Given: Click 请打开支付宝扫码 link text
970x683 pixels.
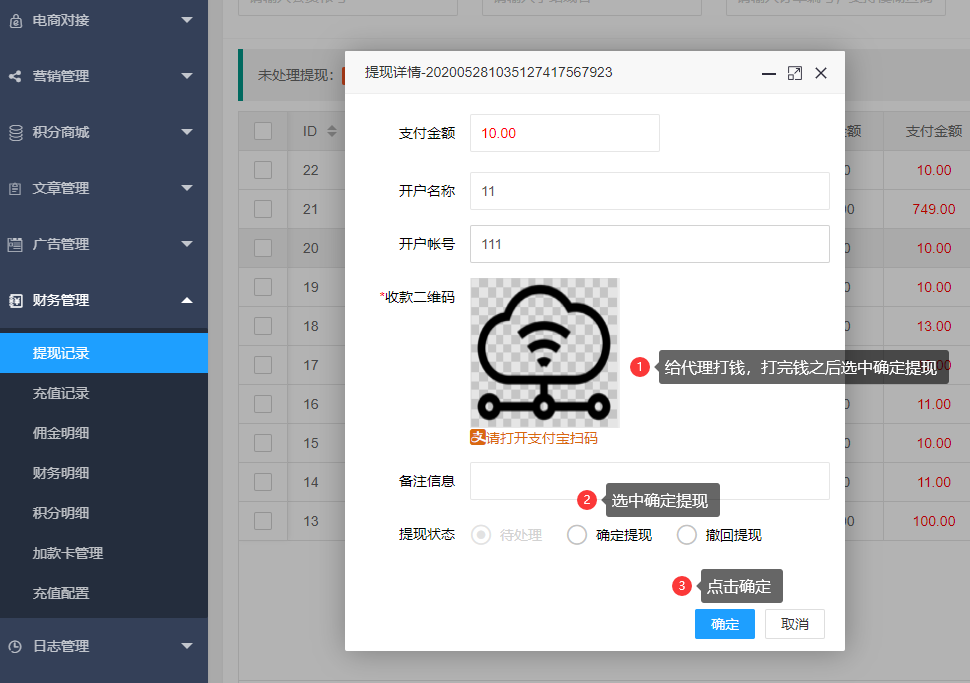Looking at the screenshot, I should point(542,438).
